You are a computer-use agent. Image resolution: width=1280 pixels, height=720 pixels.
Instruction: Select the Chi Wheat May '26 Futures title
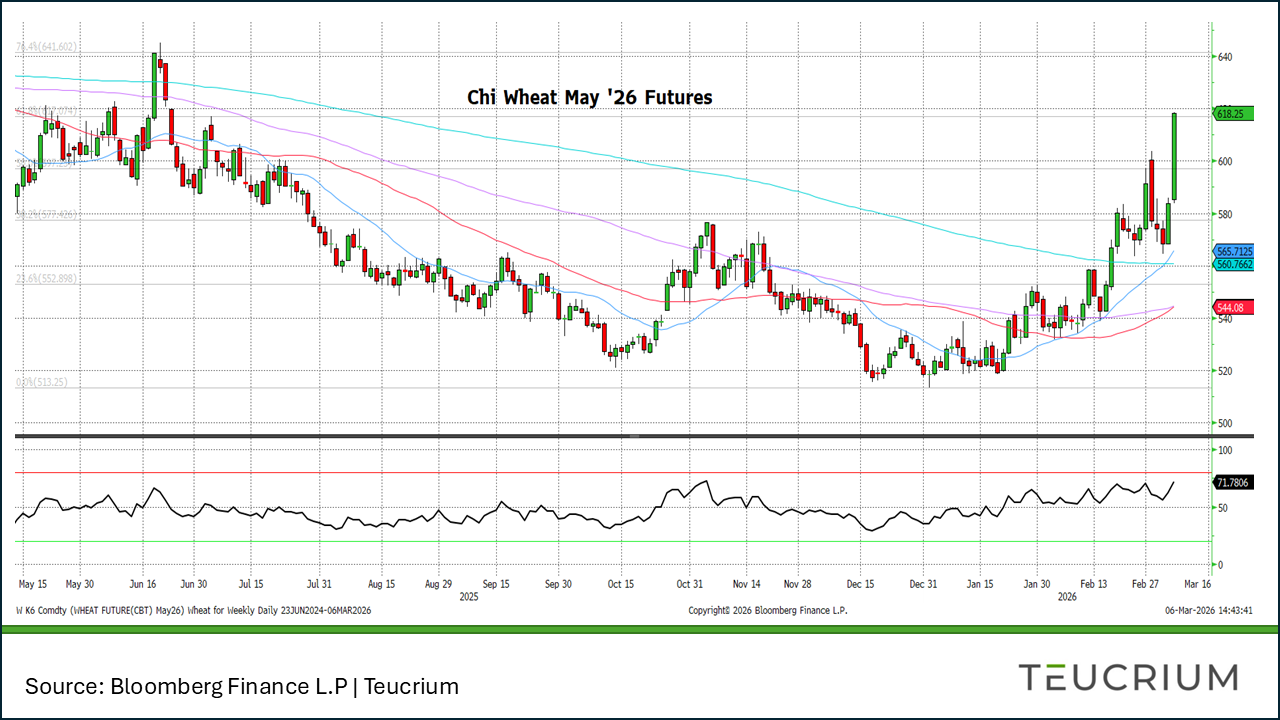tap(588, 97)
